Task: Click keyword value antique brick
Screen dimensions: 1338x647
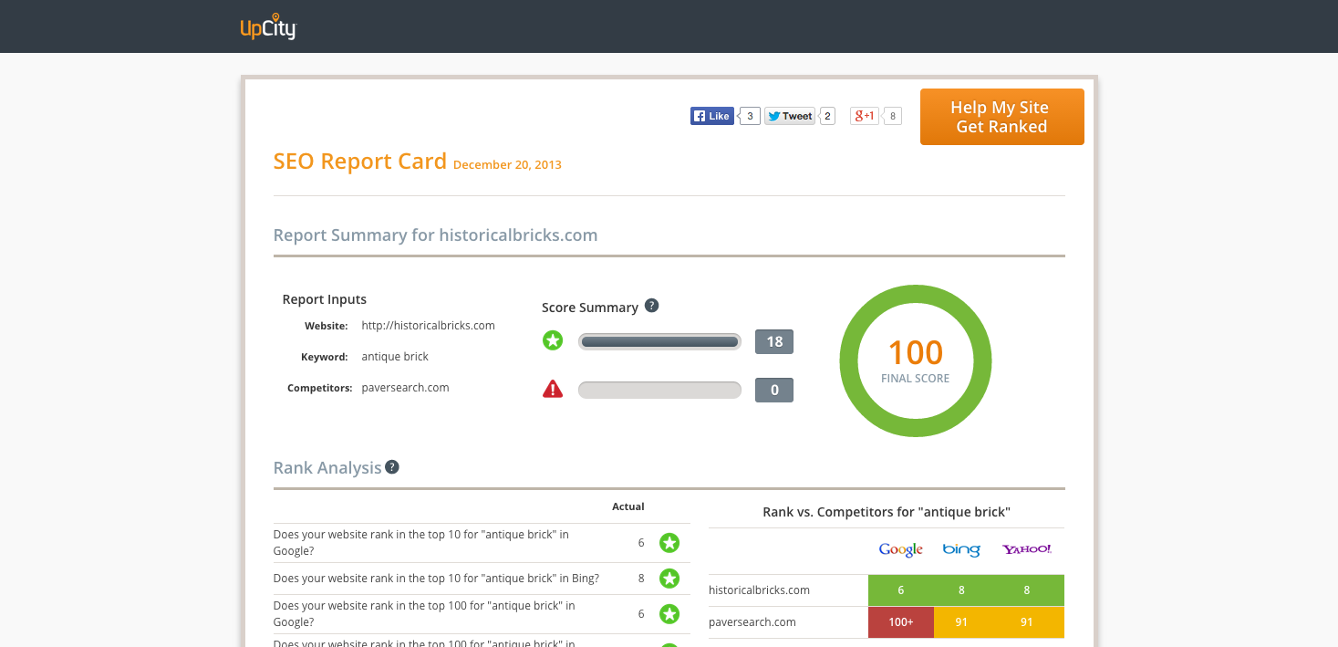Action: pyautogui.click(x=395, y=356)
